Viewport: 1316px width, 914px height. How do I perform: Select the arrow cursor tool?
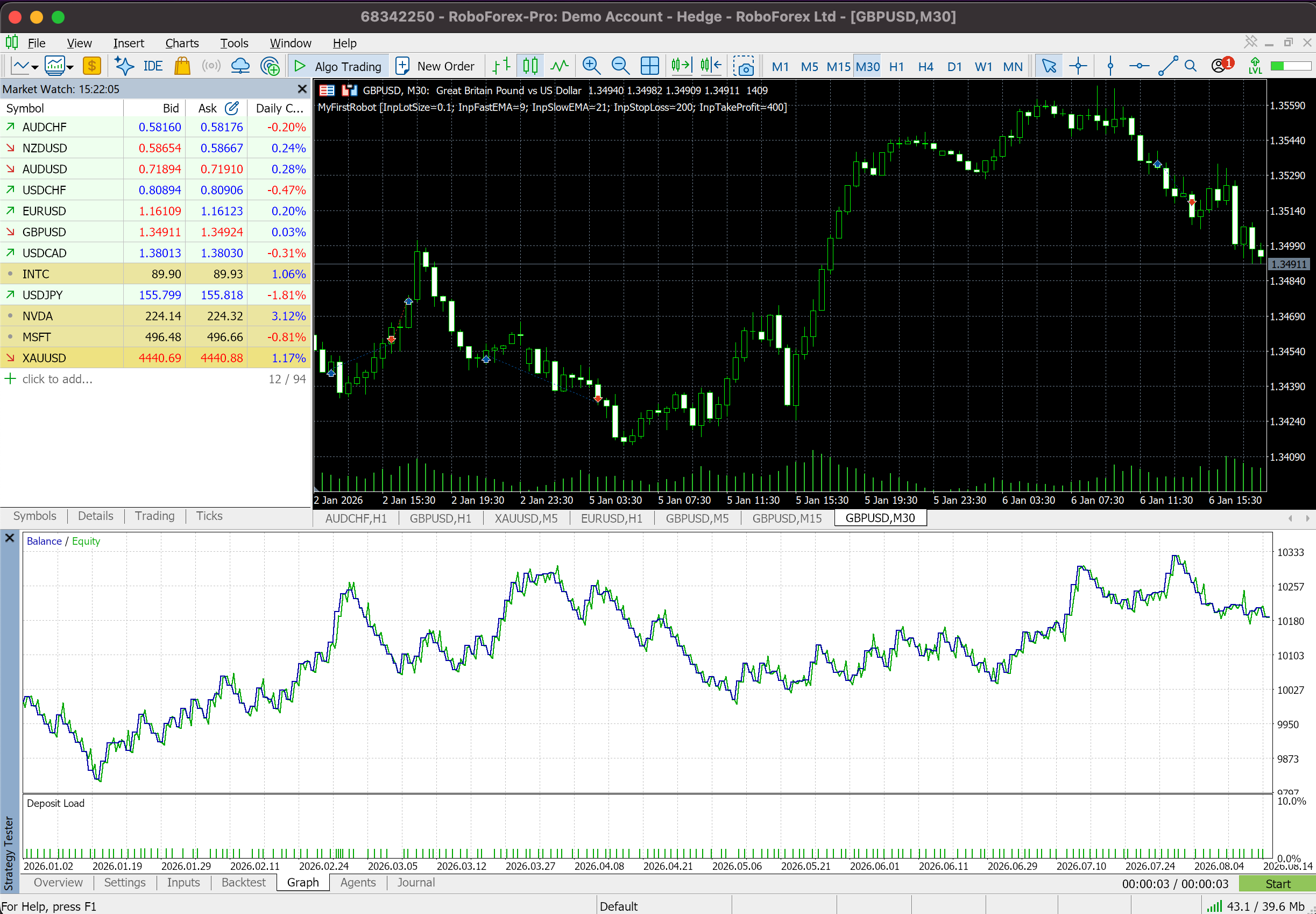coord(1049,66)
